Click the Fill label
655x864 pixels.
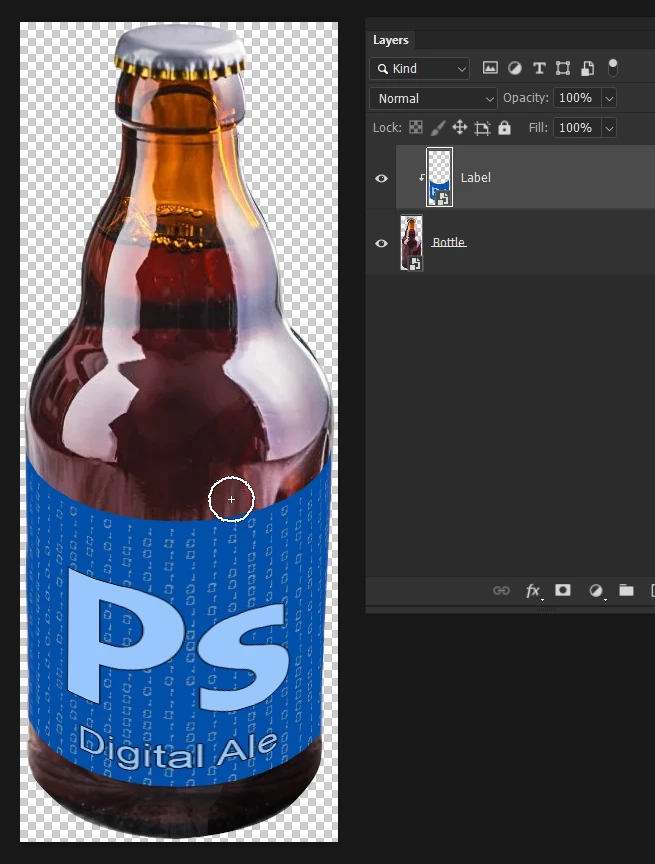tap(538, 128)
